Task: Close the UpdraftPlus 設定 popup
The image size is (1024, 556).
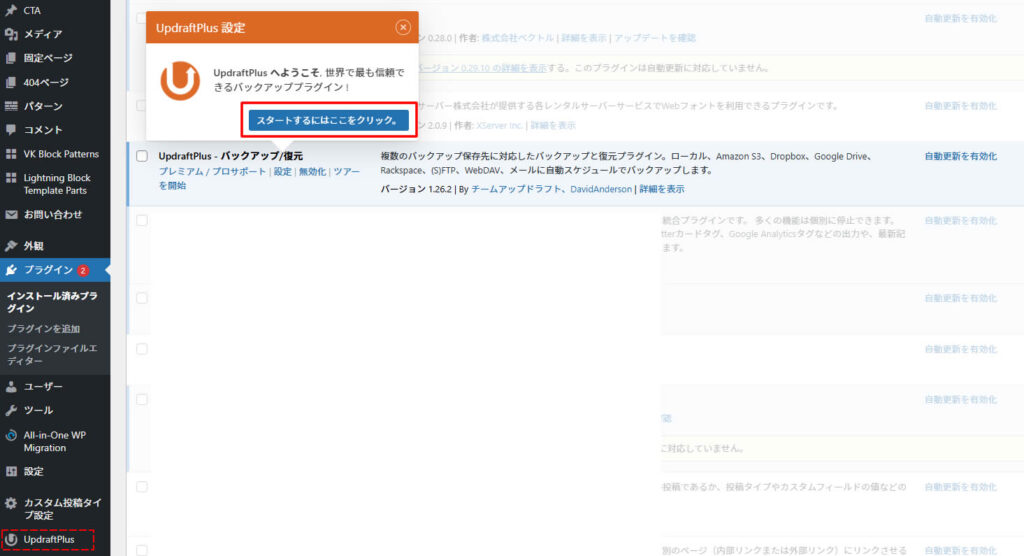Action: (403, 27)
